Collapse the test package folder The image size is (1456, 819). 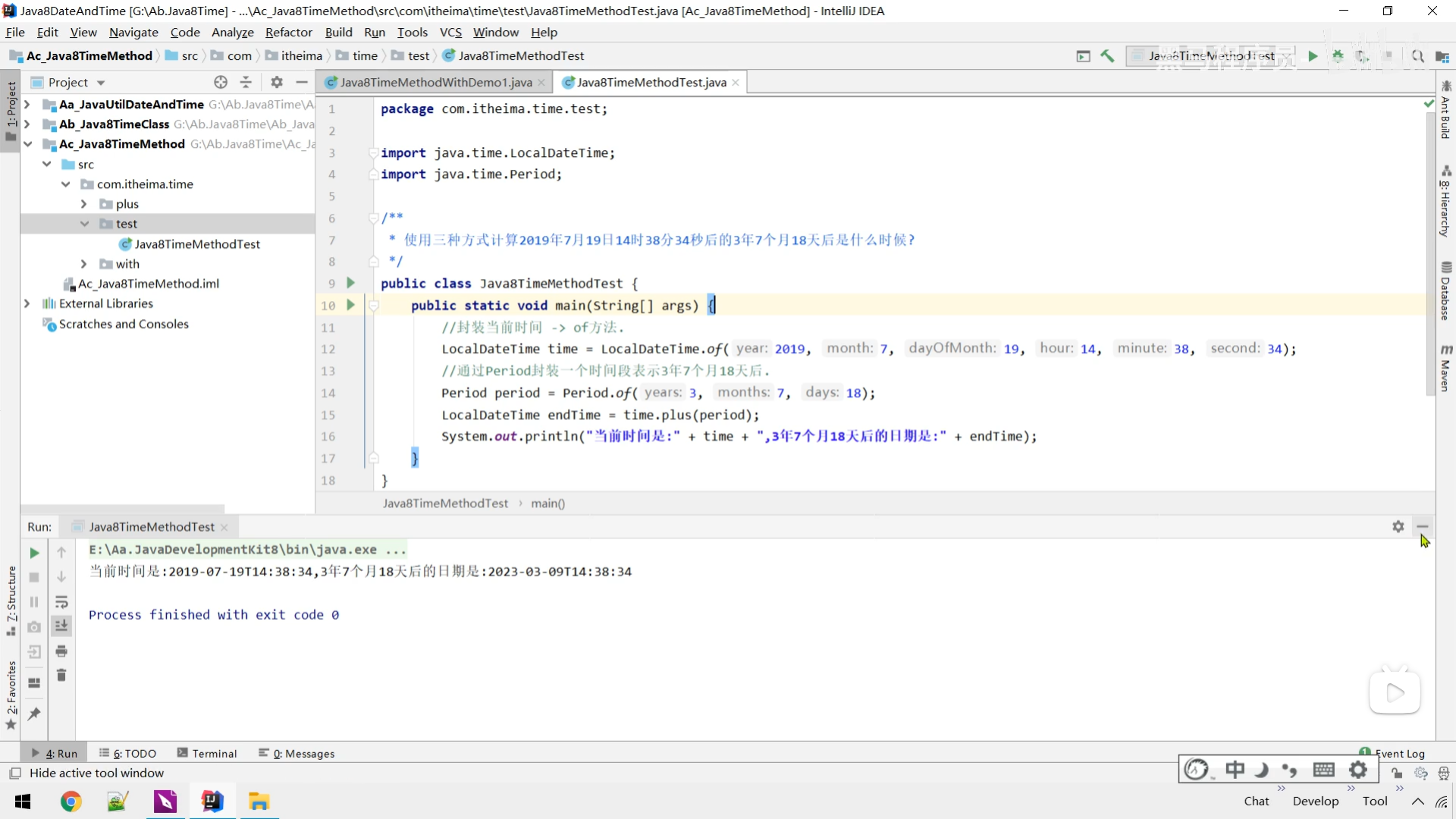(x=84, y=224)
